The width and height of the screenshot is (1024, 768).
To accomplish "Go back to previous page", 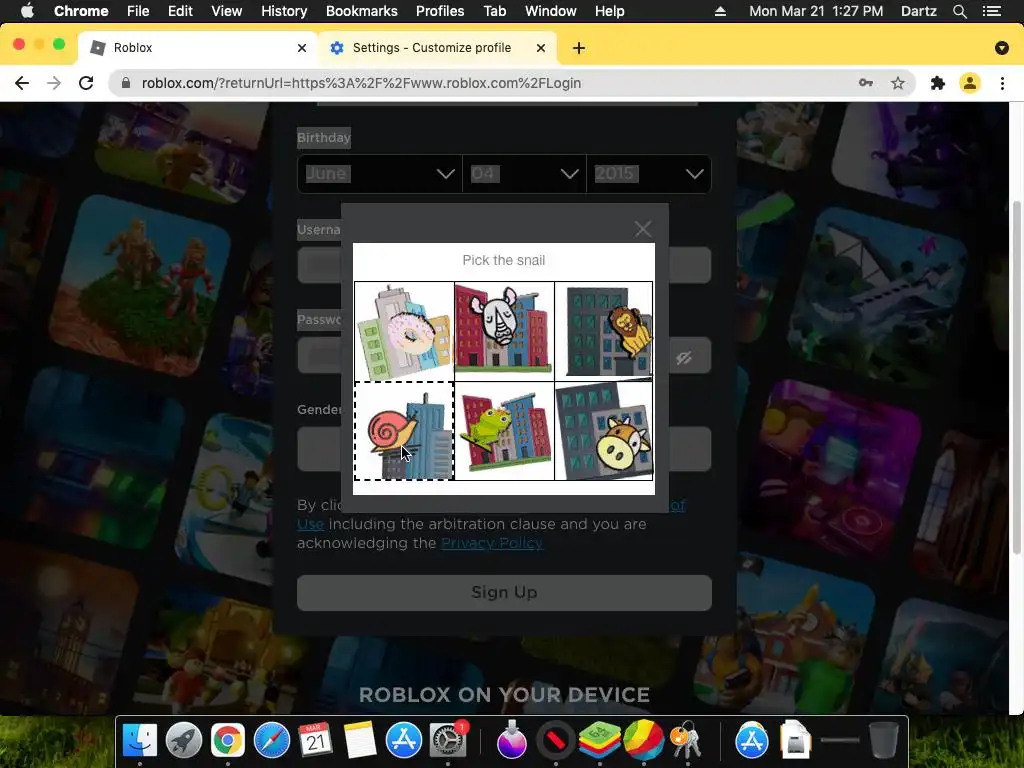I will tap(22, 83).
